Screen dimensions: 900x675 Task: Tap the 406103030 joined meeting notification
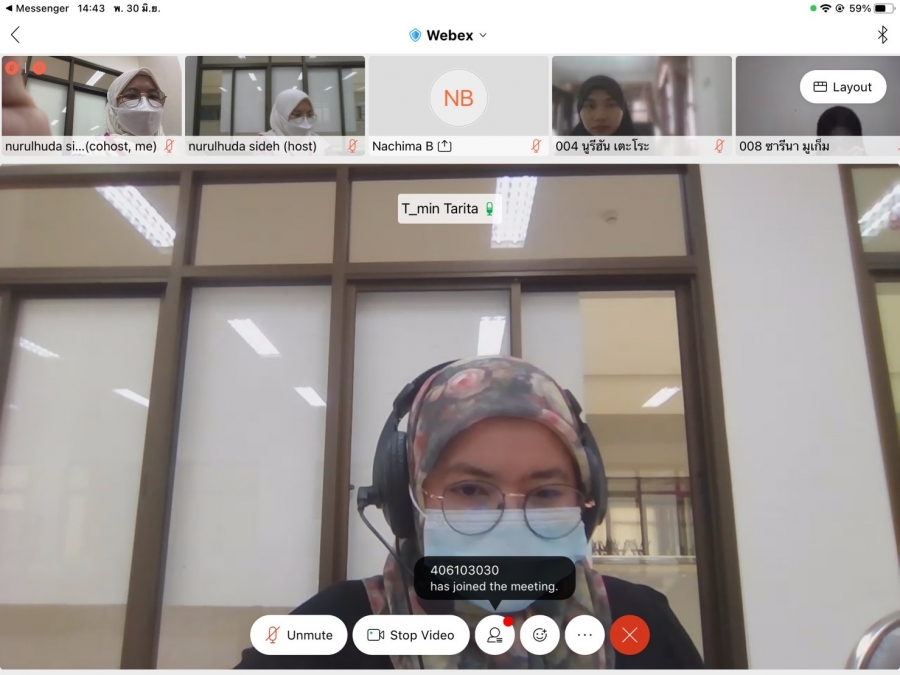(x=494, y=578)
